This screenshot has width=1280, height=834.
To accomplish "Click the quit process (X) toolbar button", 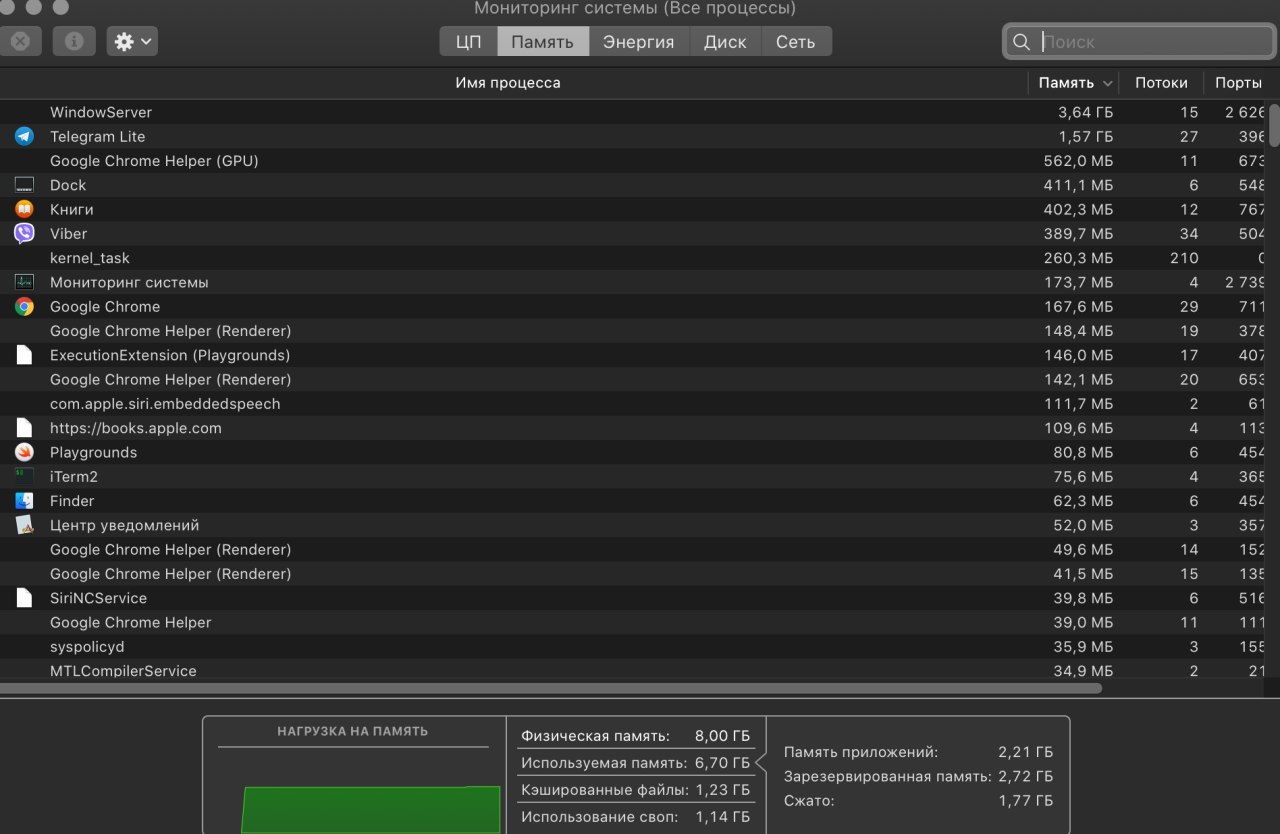I will [20, 41].
